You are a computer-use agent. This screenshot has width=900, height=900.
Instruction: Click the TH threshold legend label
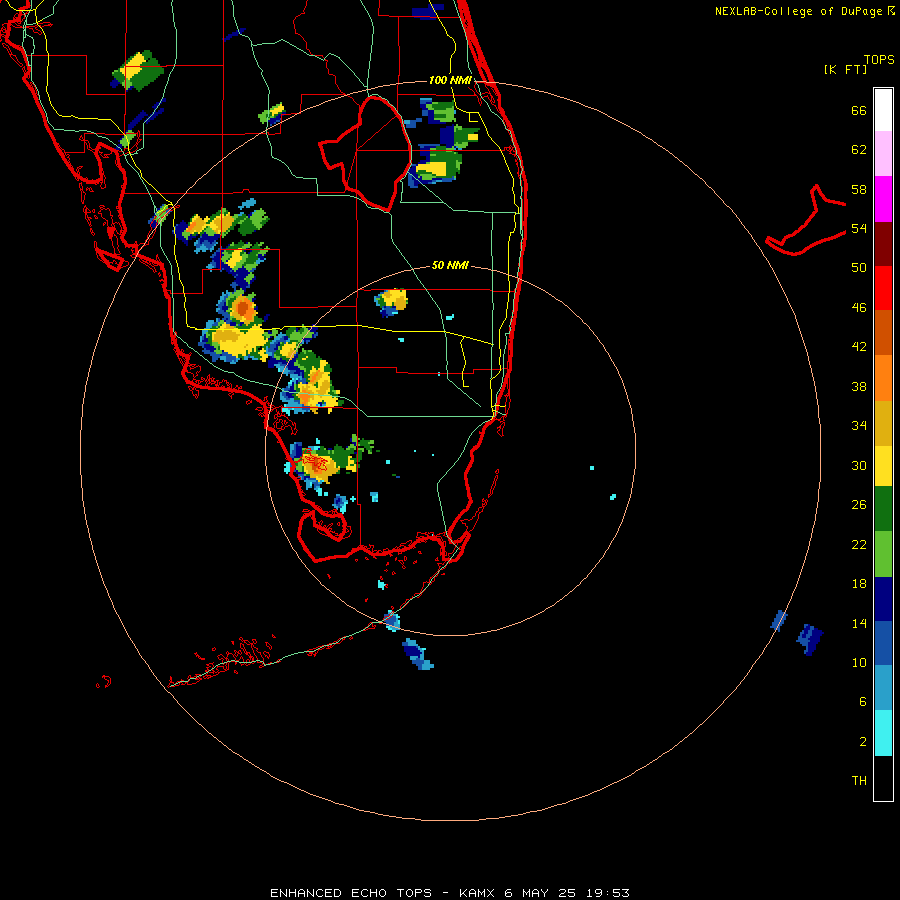point(859,781)
